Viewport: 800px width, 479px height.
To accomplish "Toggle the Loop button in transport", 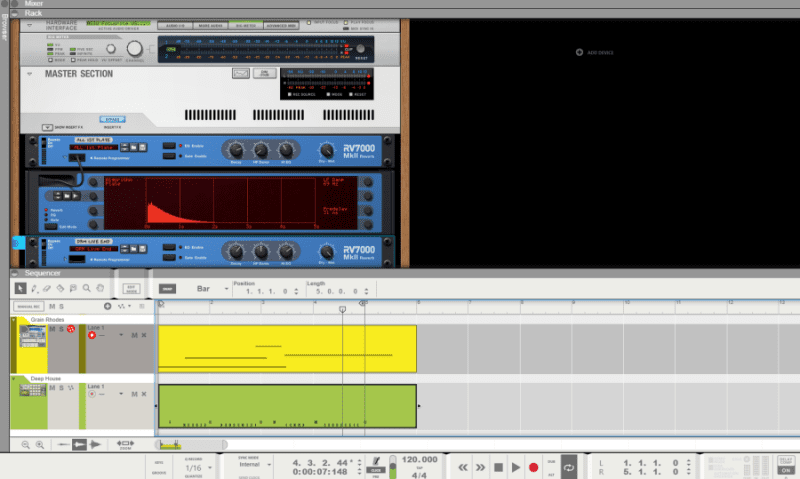I will [x=569, y=467].
